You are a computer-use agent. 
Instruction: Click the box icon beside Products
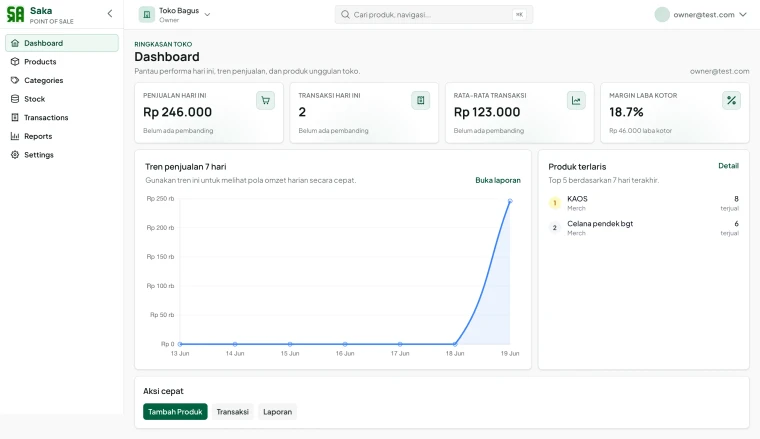tap(15, 62)
